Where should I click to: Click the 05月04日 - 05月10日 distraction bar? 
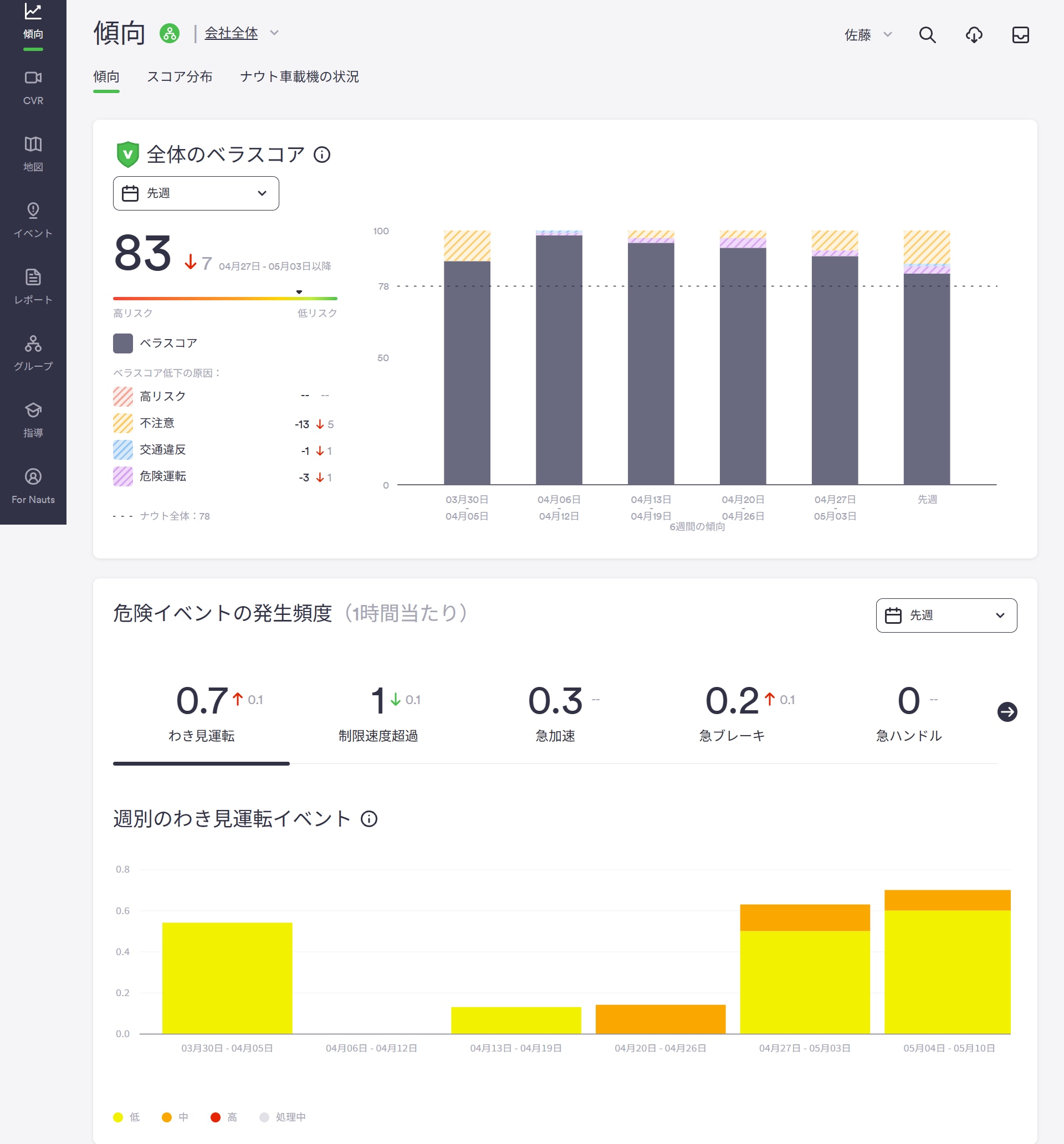[948, 962]
